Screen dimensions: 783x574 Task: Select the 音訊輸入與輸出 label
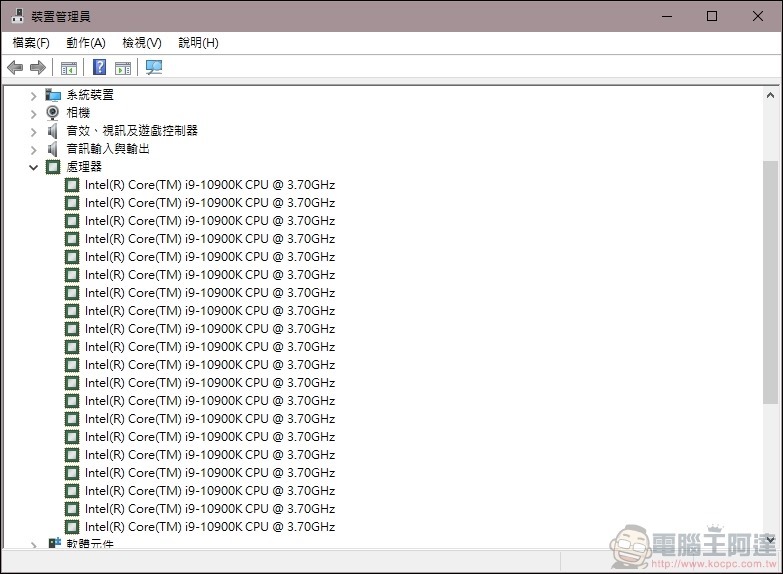(x=108, y=149)
